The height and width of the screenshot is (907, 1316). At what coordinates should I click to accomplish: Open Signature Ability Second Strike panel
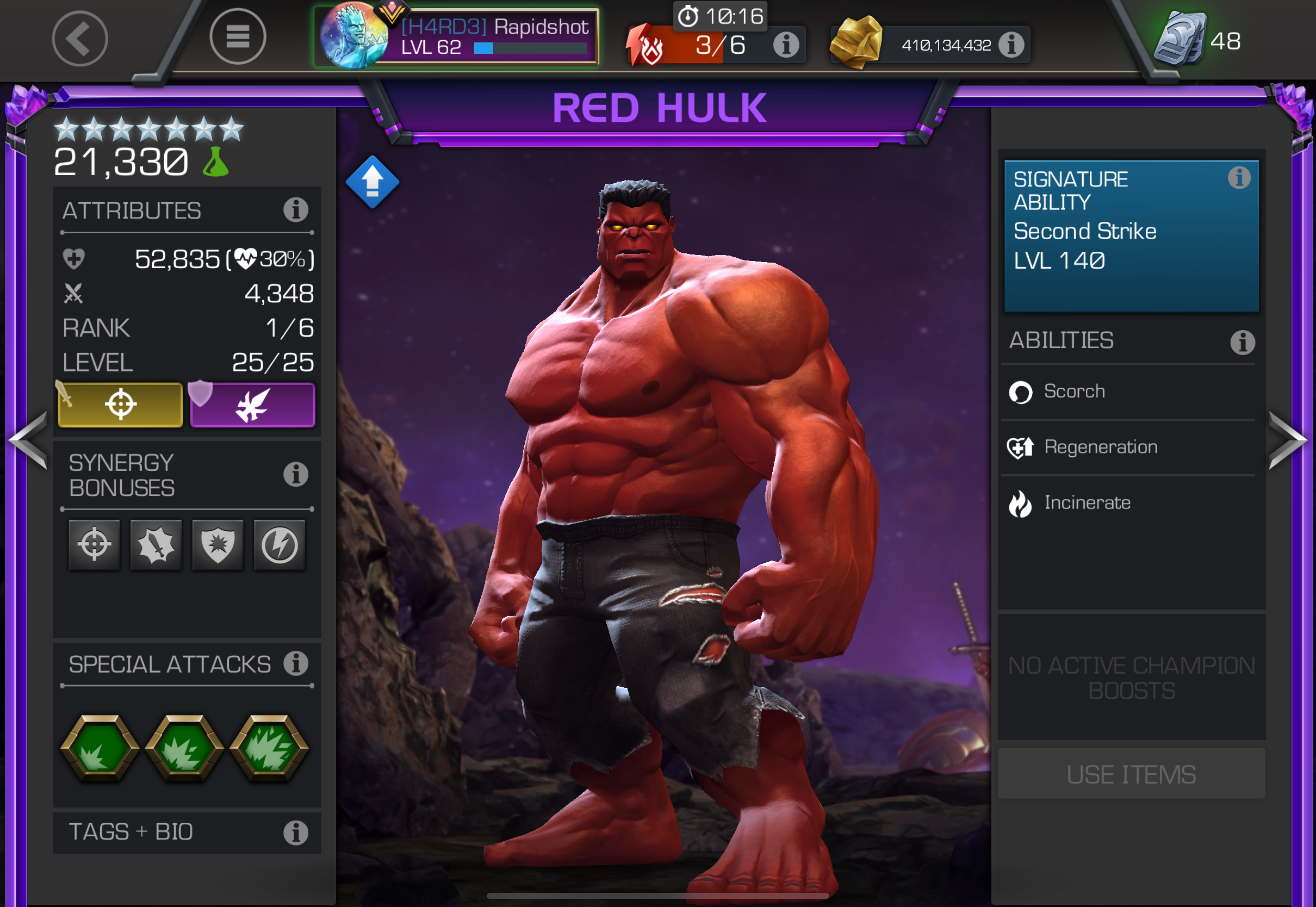pos(1131,236)
